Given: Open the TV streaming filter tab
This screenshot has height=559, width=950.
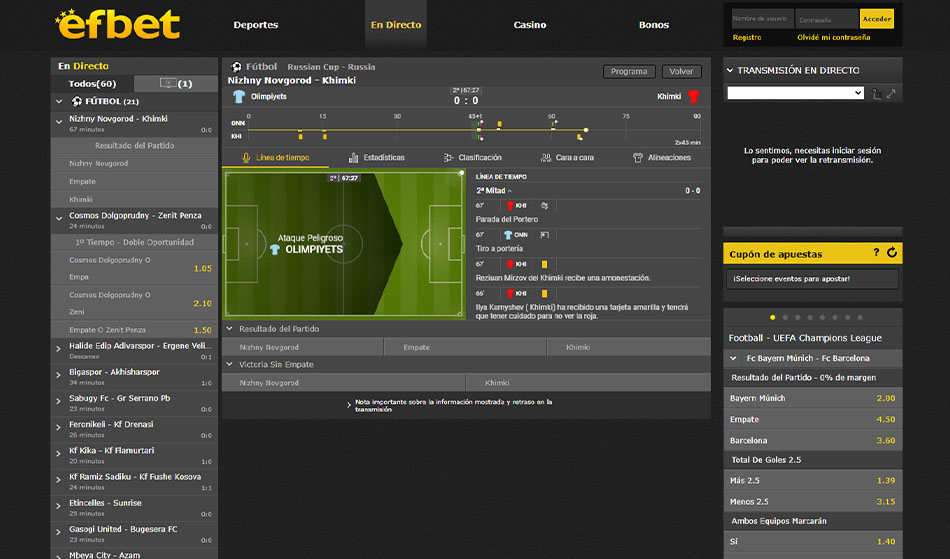Looking at the screenshot, I should click(176, 84).
